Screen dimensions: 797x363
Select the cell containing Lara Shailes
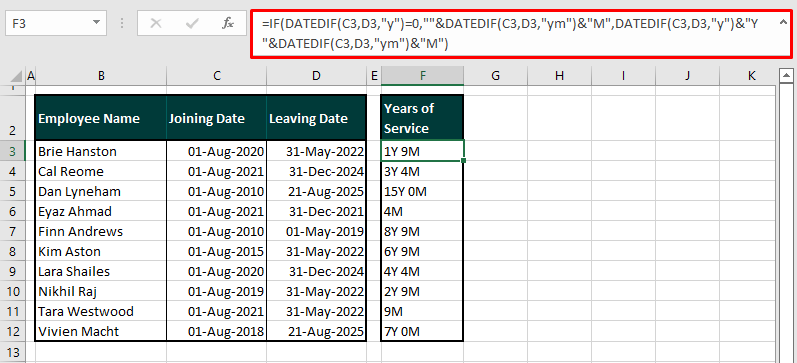coord(101,271)
